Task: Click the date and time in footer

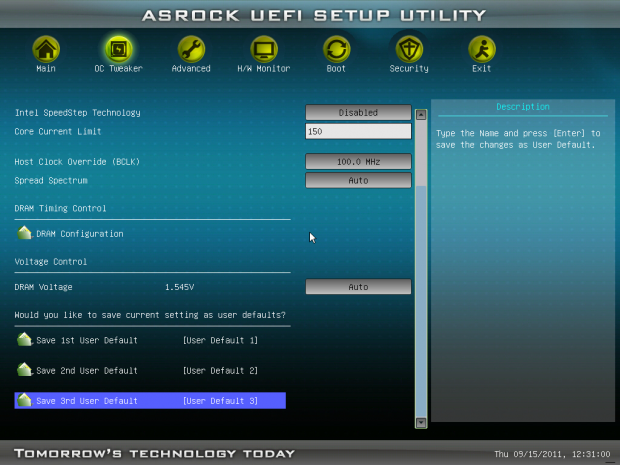Action: 552,454
